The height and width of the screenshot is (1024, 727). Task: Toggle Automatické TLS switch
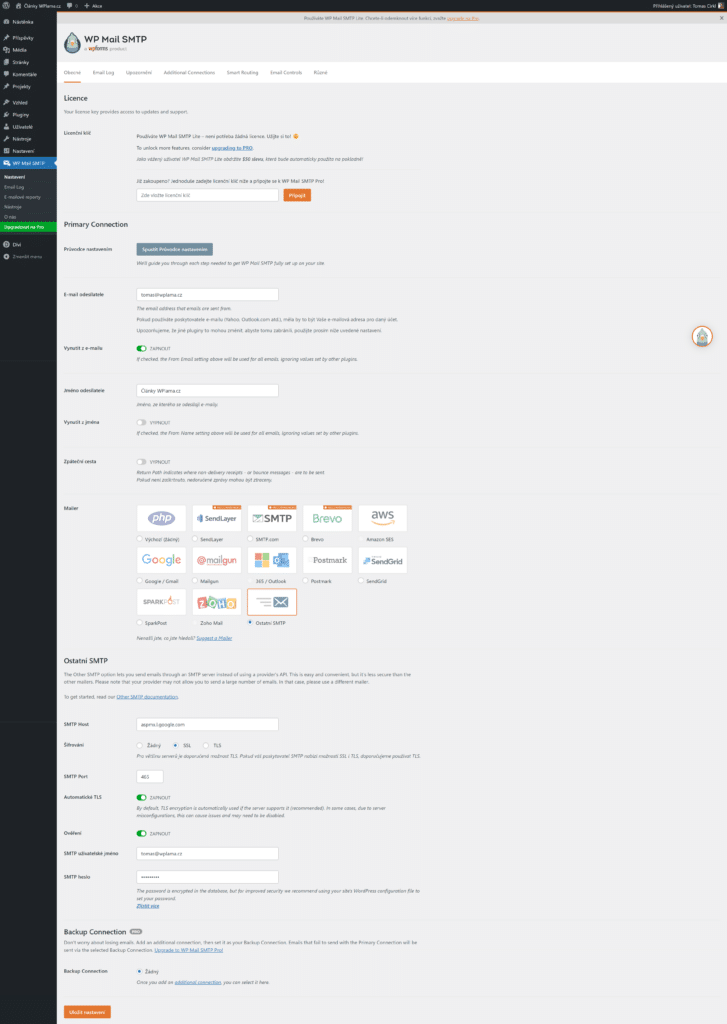coord(141,797)
